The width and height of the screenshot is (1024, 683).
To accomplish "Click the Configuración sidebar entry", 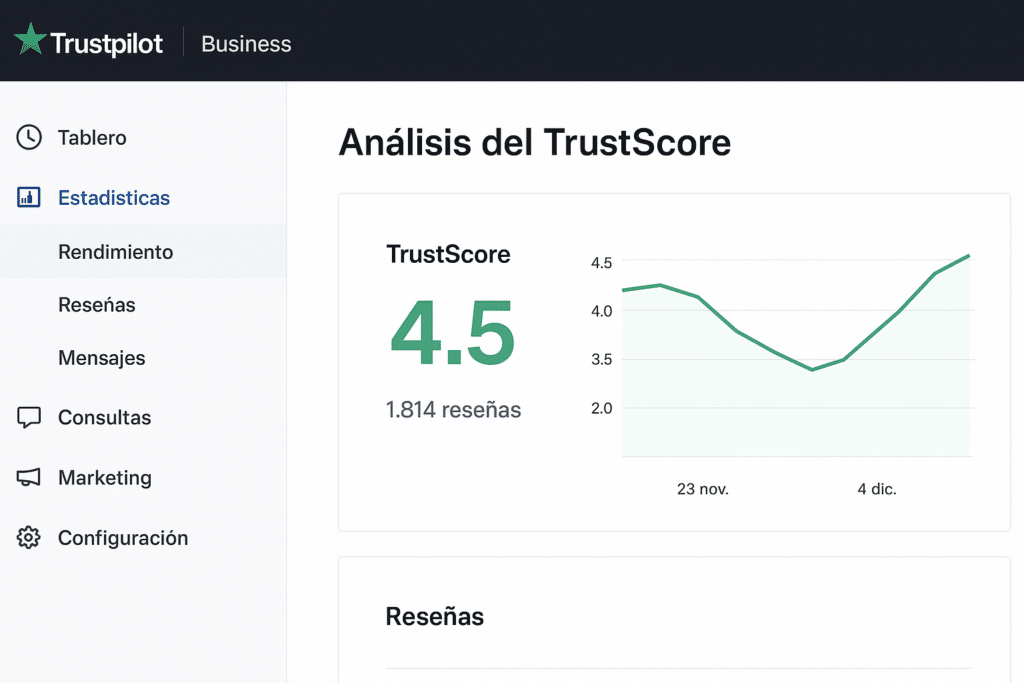I will 122,537.
